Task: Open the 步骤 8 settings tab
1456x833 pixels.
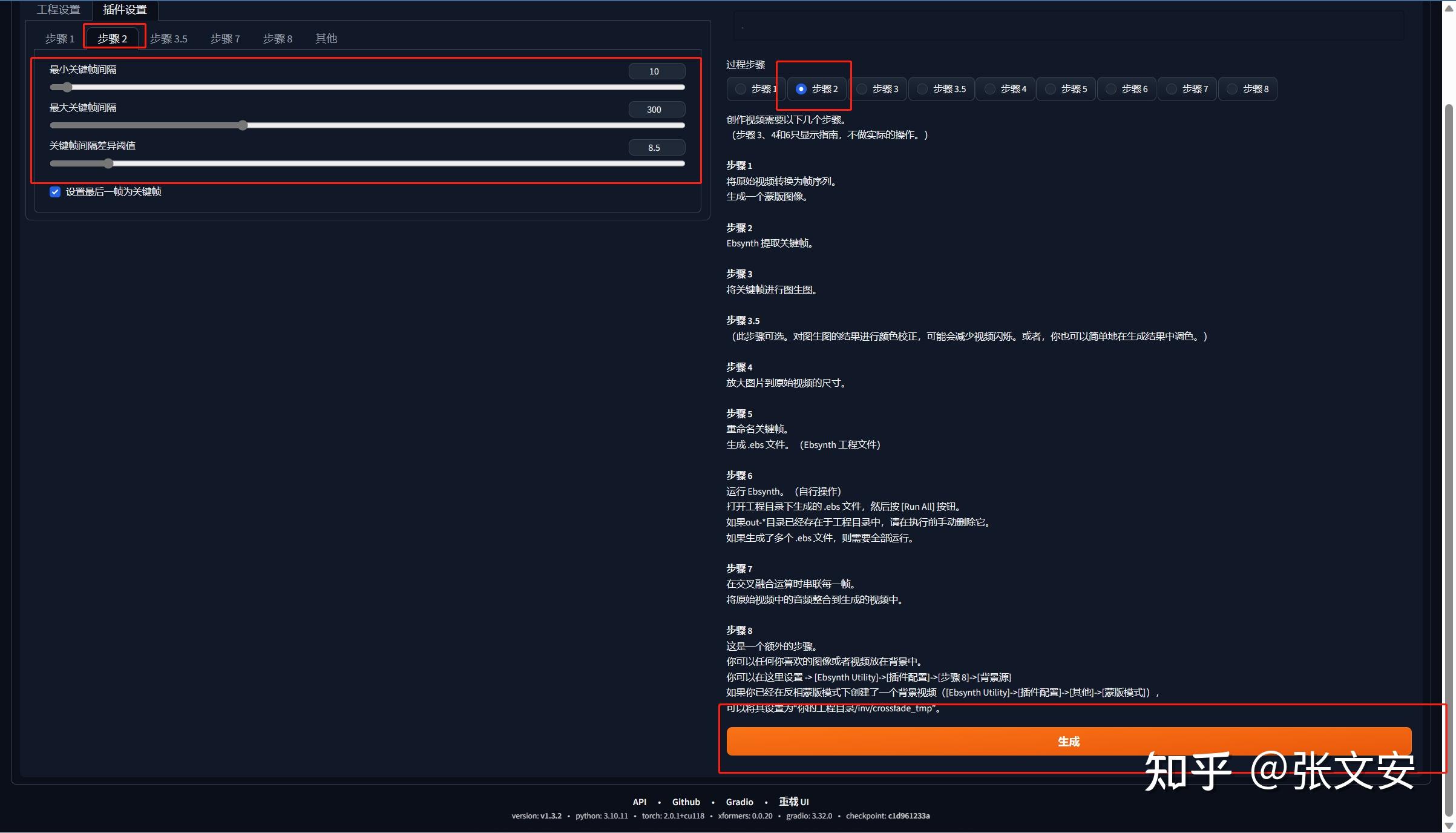Action: (x=277, y=38)
